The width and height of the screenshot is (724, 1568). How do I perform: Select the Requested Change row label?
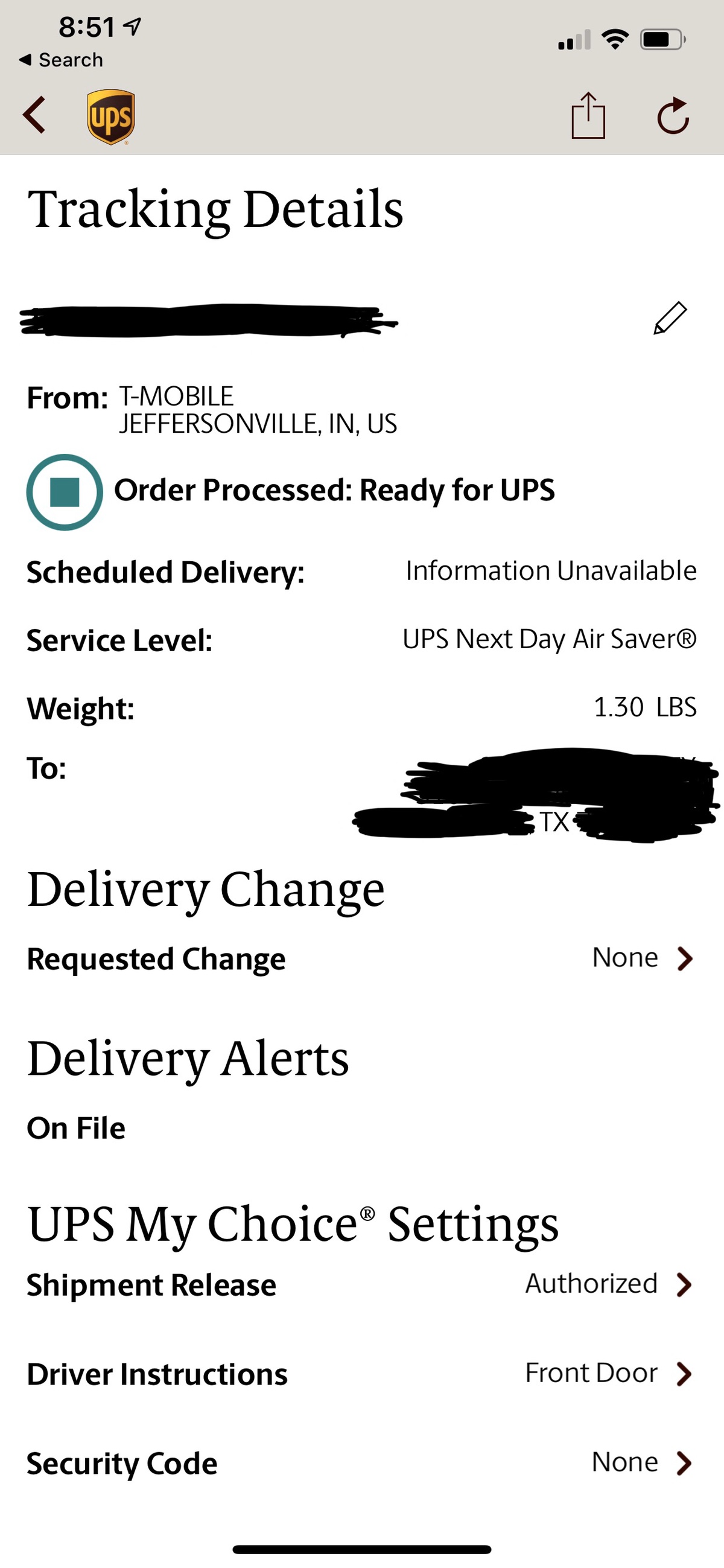pos(156,959)
